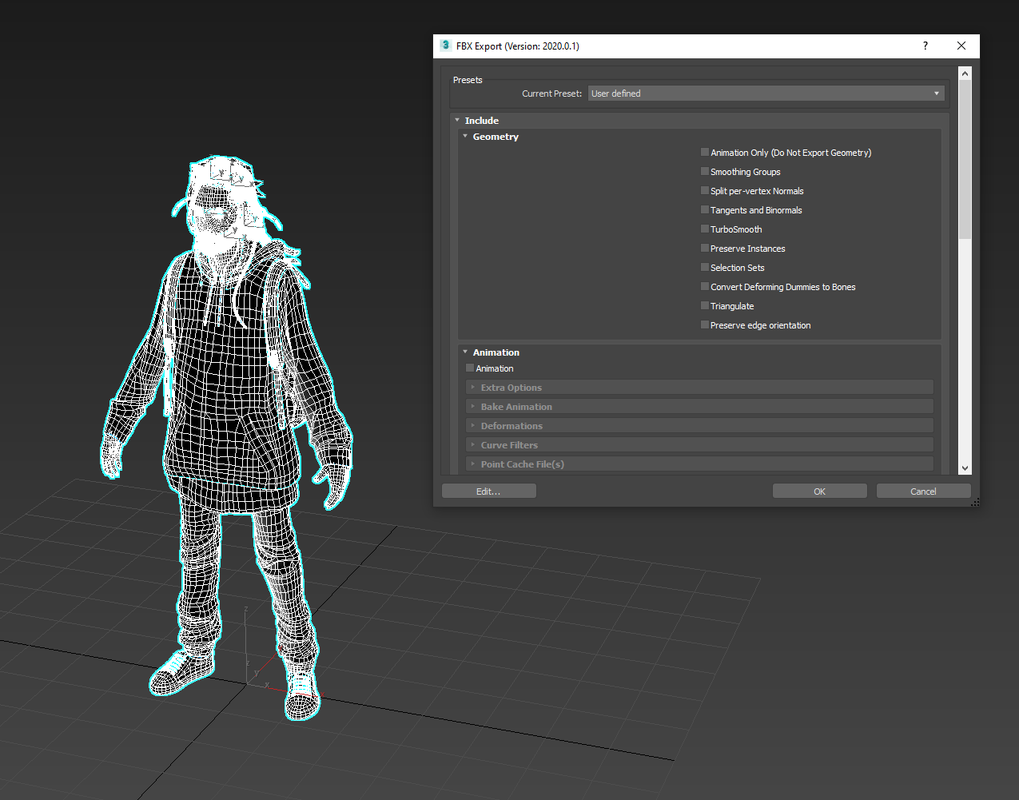Check the Selection Sets box
Viewport: 1019px width, 800px height.
click(x=704, y=267)
